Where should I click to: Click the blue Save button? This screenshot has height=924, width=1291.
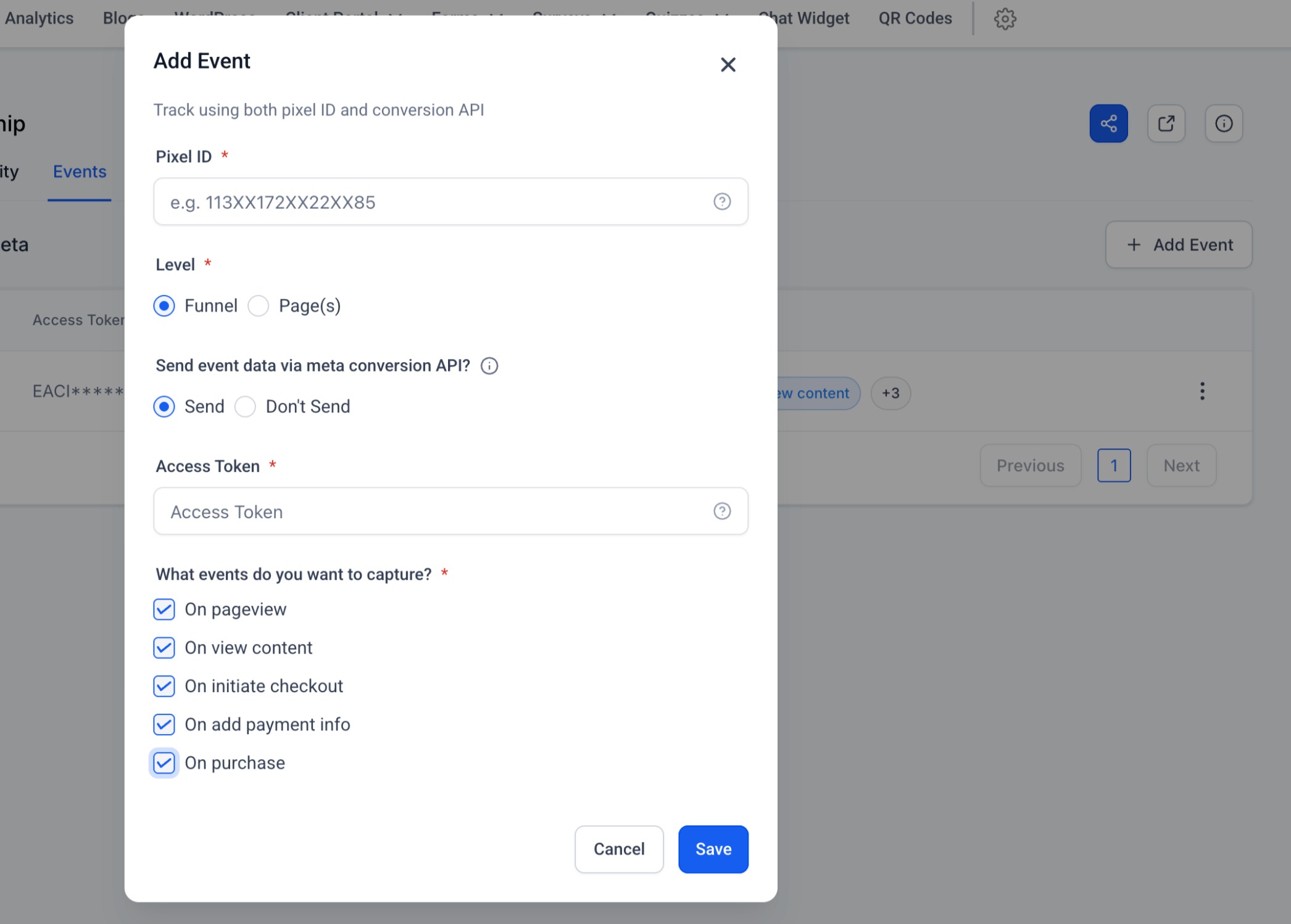(713, 849)
